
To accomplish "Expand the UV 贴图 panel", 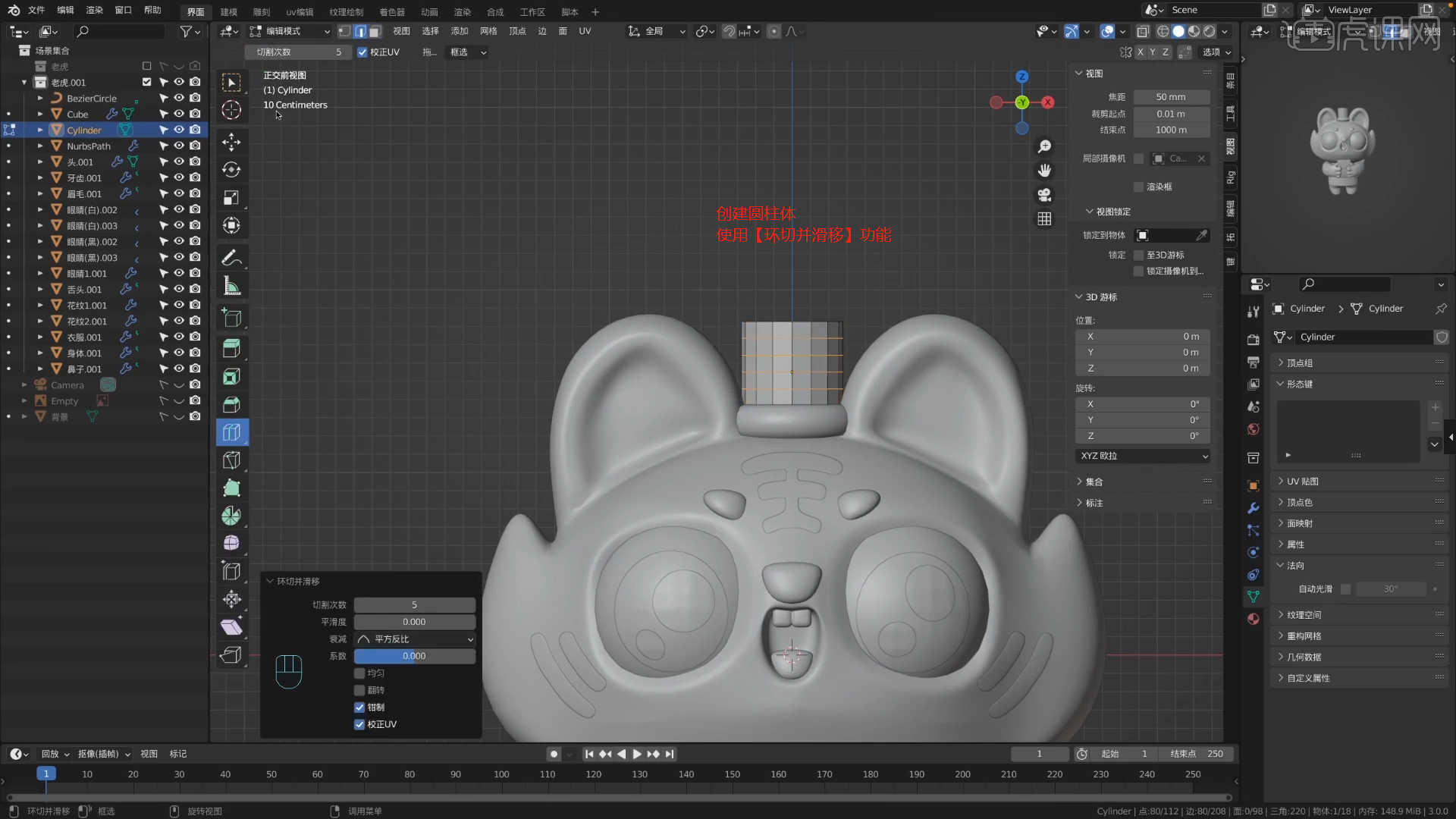I will point(1302,482).
